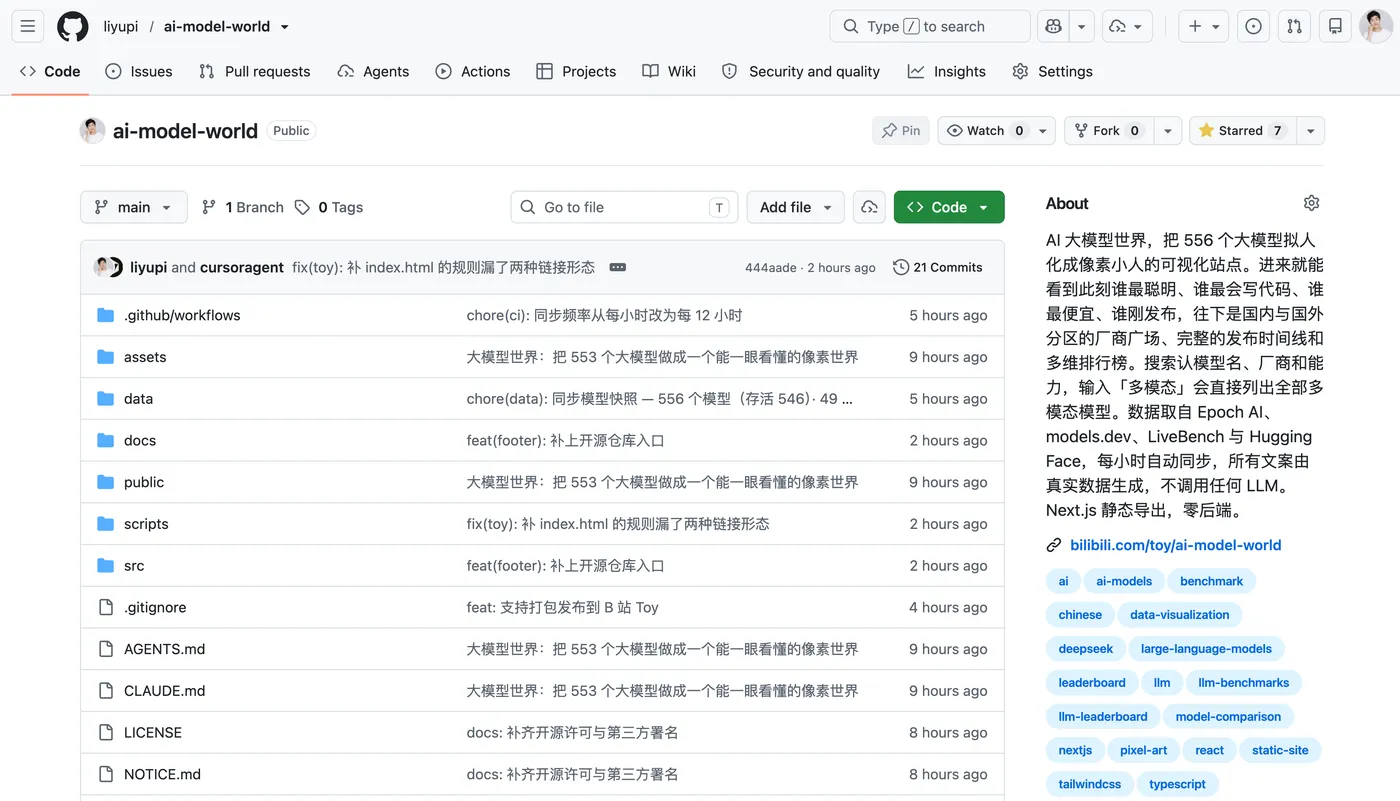Toggle the Starred button to unstar

pos(1242,131)
